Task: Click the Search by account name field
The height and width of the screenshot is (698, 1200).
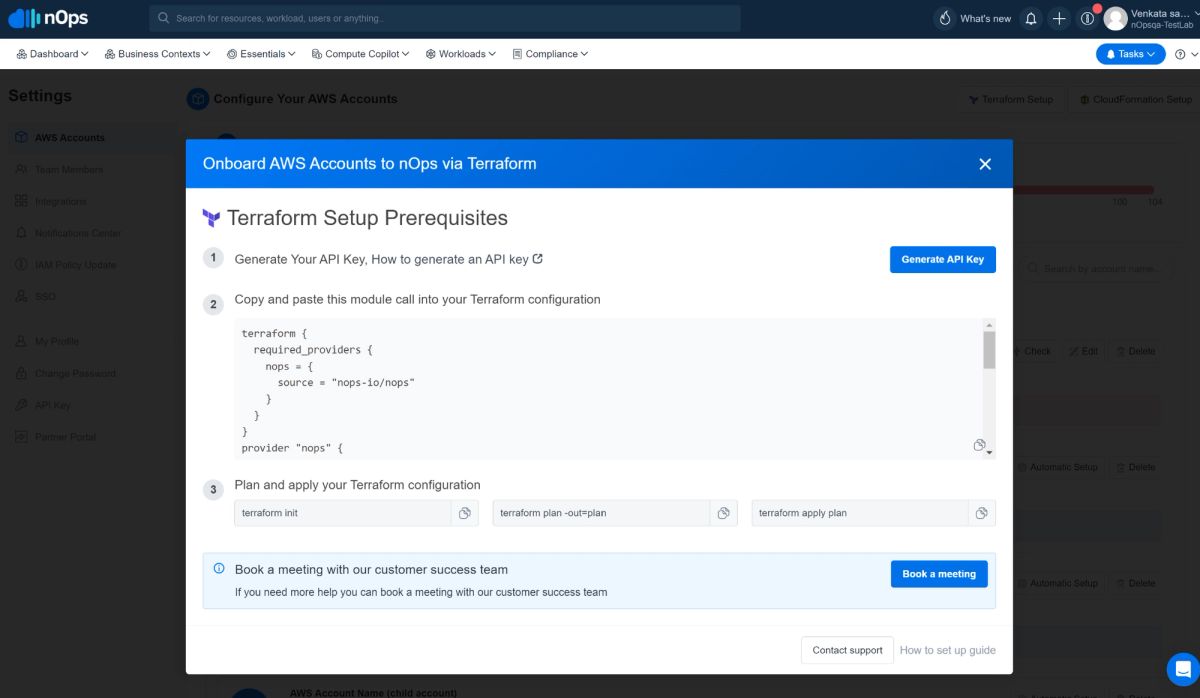Action: tap(1095, 268)
